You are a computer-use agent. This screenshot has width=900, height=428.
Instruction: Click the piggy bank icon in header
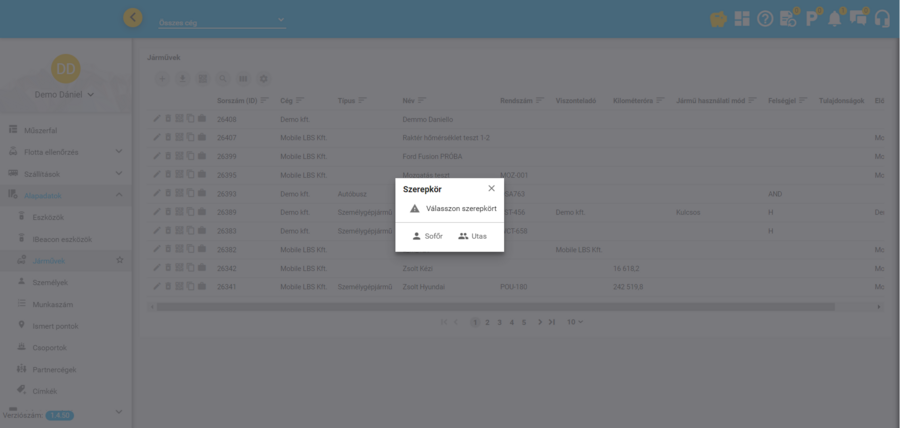point(718,19)
